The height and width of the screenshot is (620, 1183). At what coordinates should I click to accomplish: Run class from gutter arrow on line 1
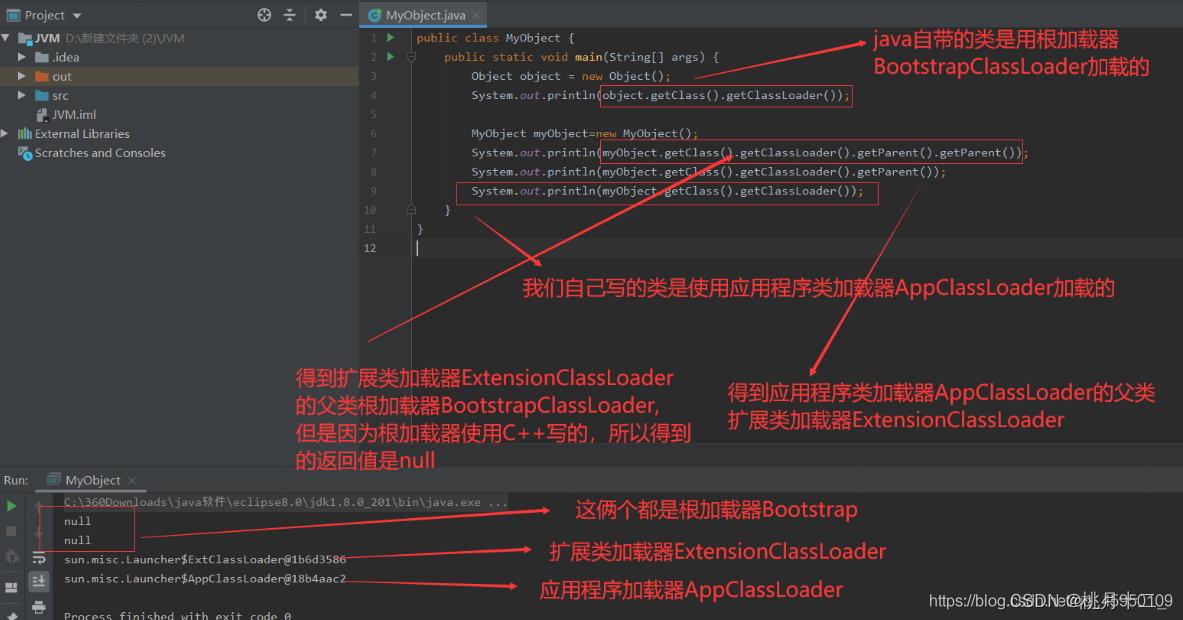coord(391,38)
